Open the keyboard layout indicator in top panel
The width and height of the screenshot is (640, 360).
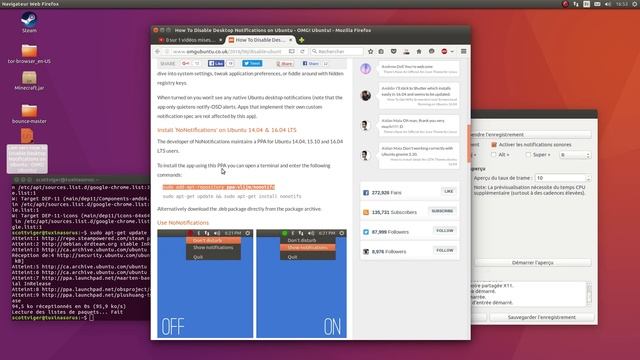(587, 4)
